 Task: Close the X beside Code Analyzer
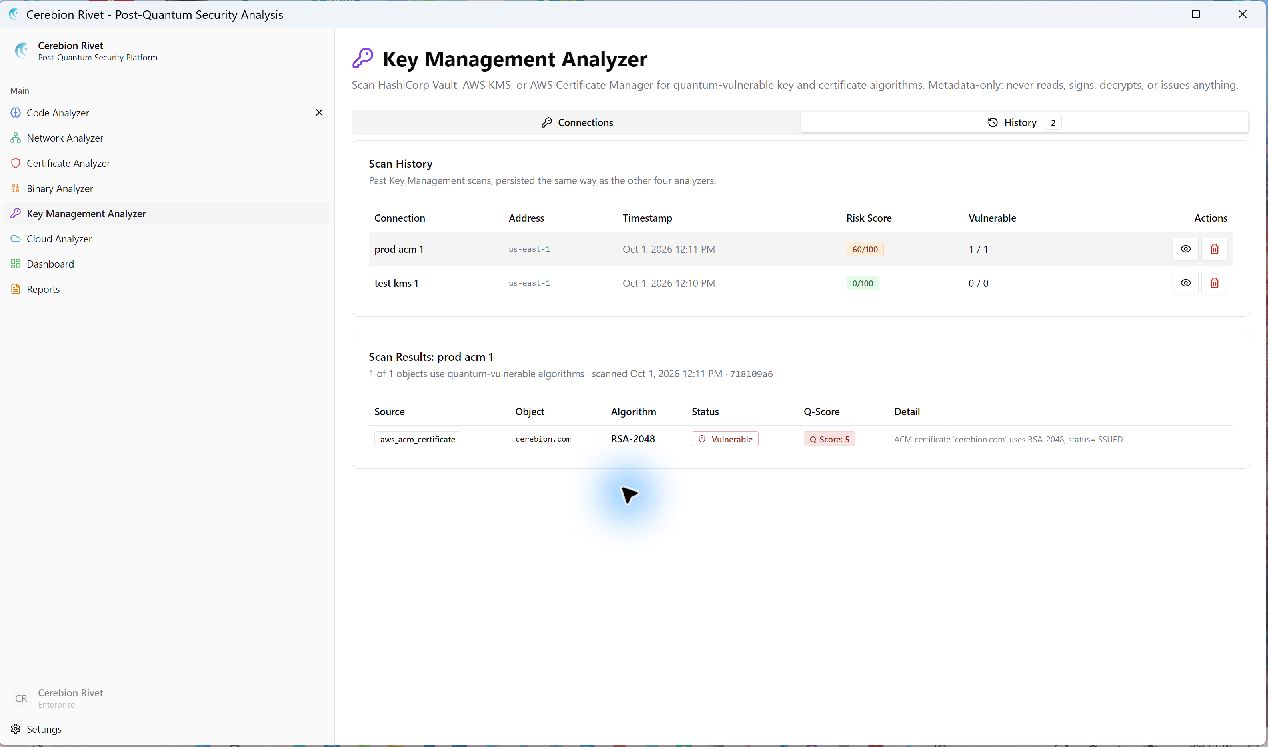pos(319,113)
